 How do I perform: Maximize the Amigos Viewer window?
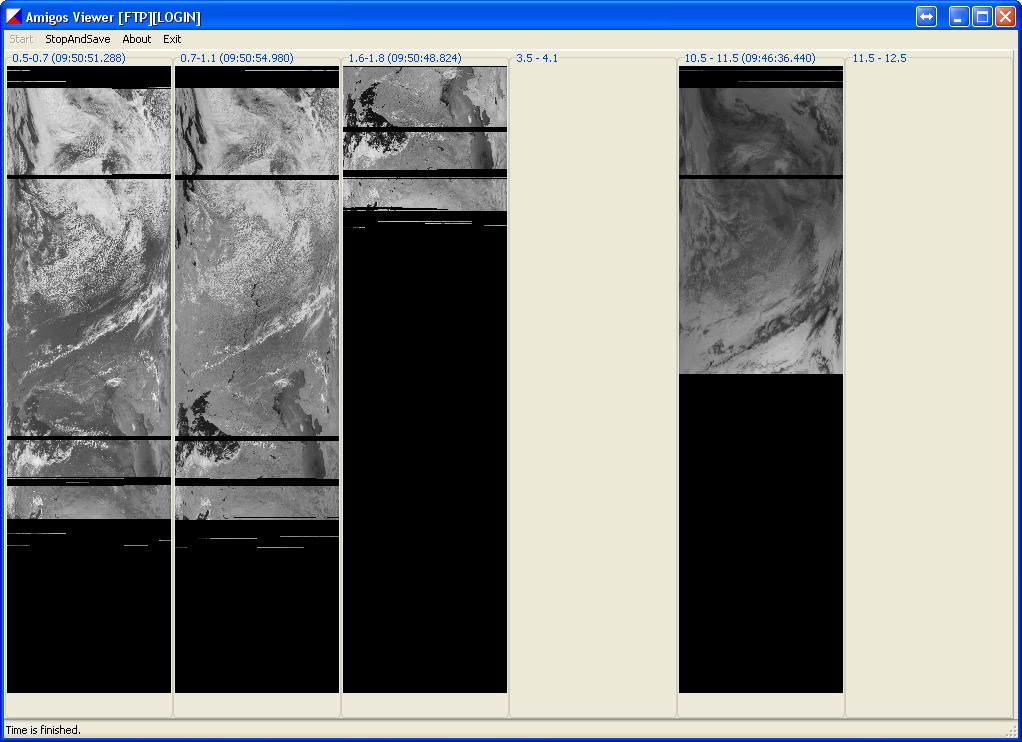tap(982, 16)
